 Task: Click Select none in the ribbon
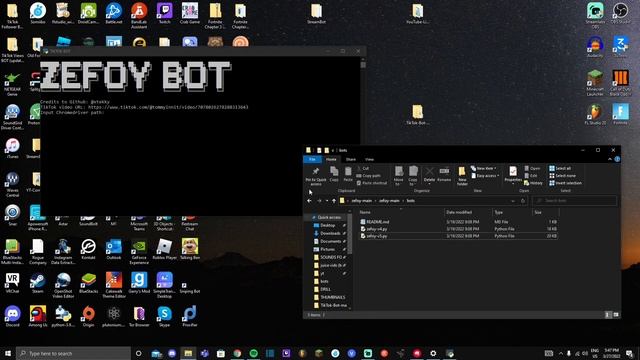[x=562, y=176]
